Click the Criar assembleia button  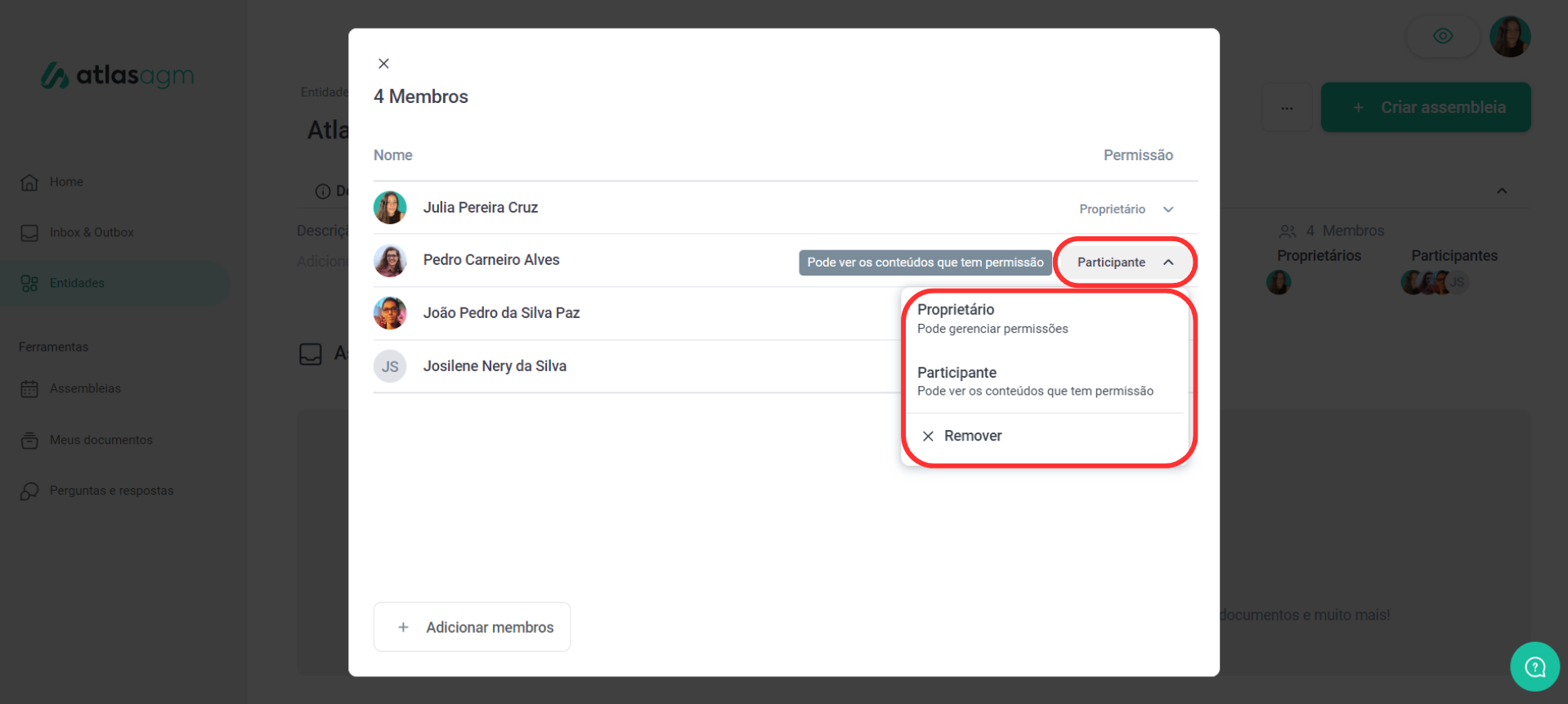[x=1426, y=107]
